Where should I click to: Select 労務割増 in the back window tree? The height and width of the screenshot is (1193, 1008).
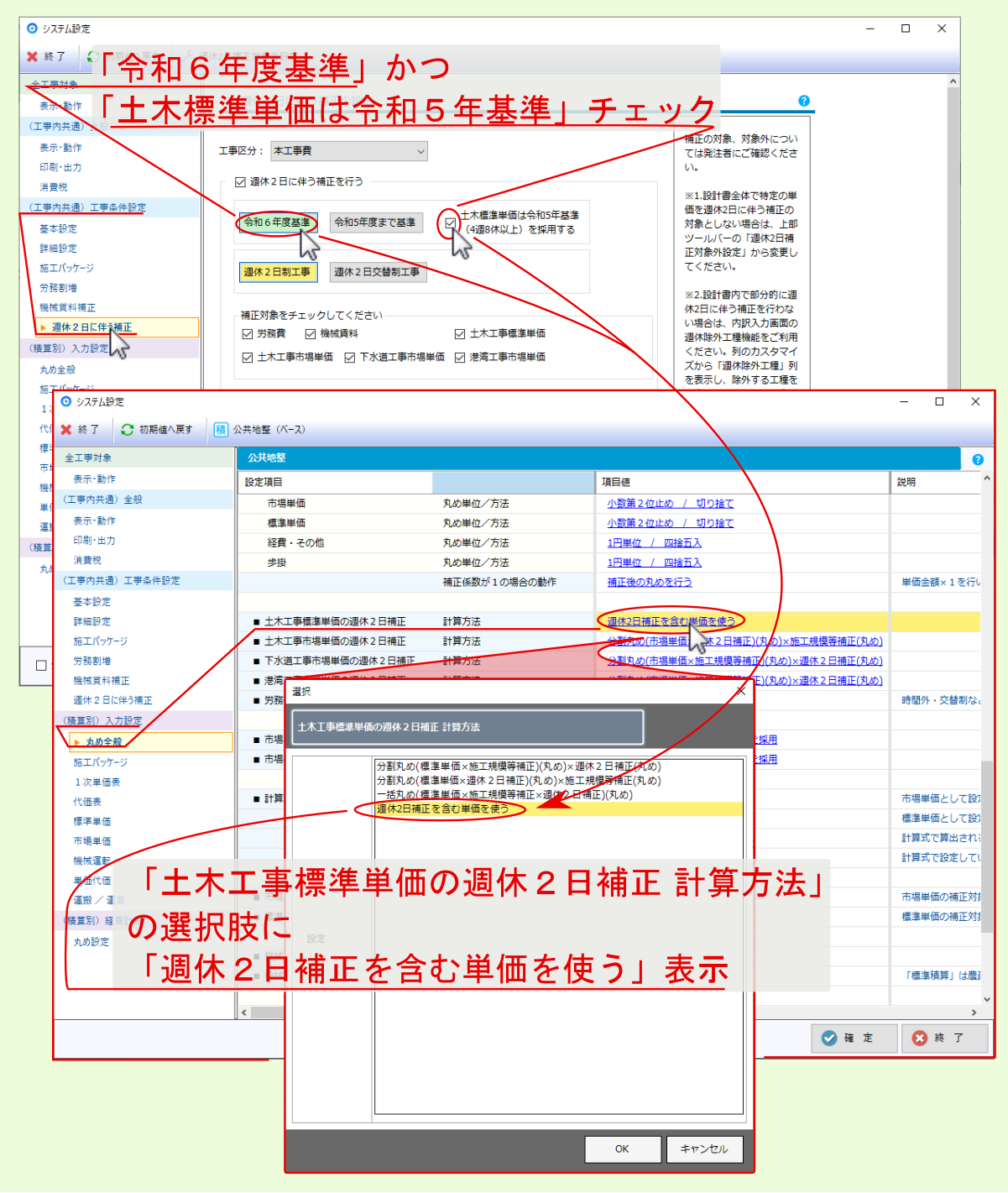click(x=59, y=288)
